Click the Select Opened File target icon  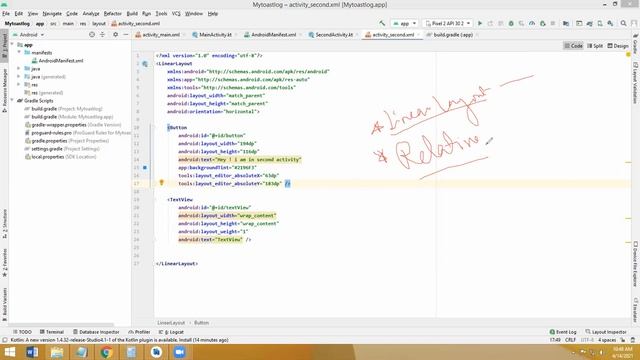point(92,35)
